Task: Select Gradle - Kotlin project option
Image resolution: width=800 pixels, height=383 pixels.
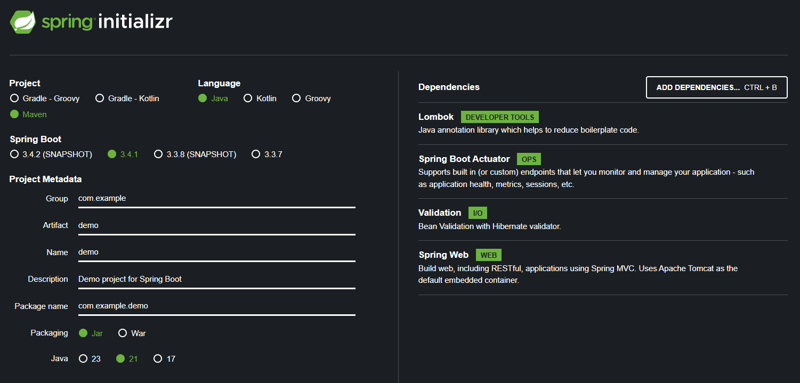Action: coord(128,98)
